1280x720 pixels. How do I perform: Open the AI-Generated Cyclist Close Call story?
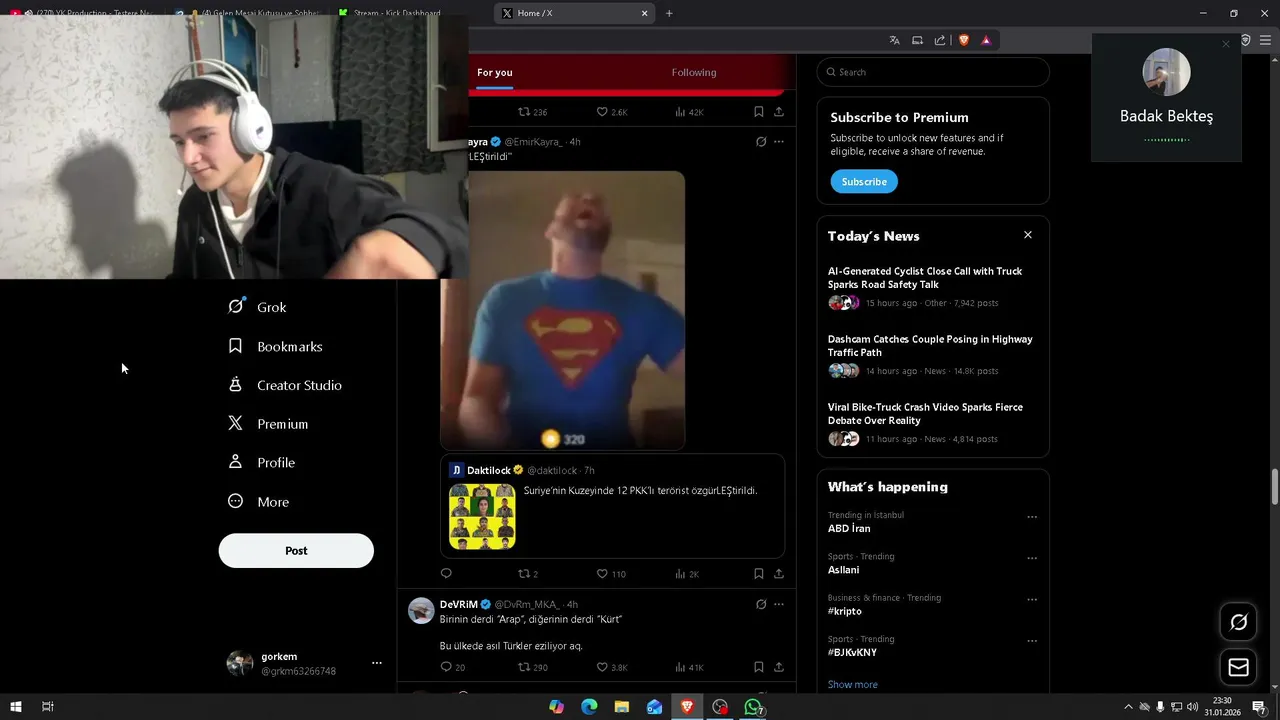(933, 287)
